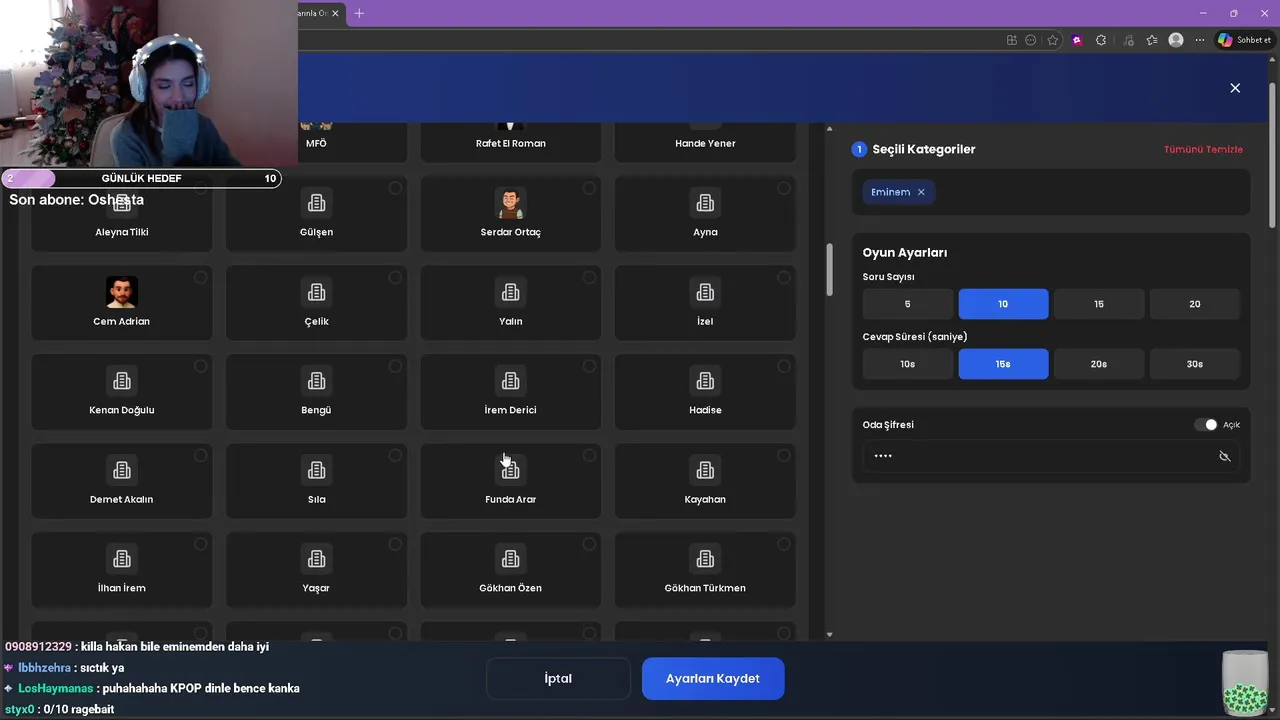Click the Gülşen category icon
Screen dimensions: 1280x720
coord(316,203)
